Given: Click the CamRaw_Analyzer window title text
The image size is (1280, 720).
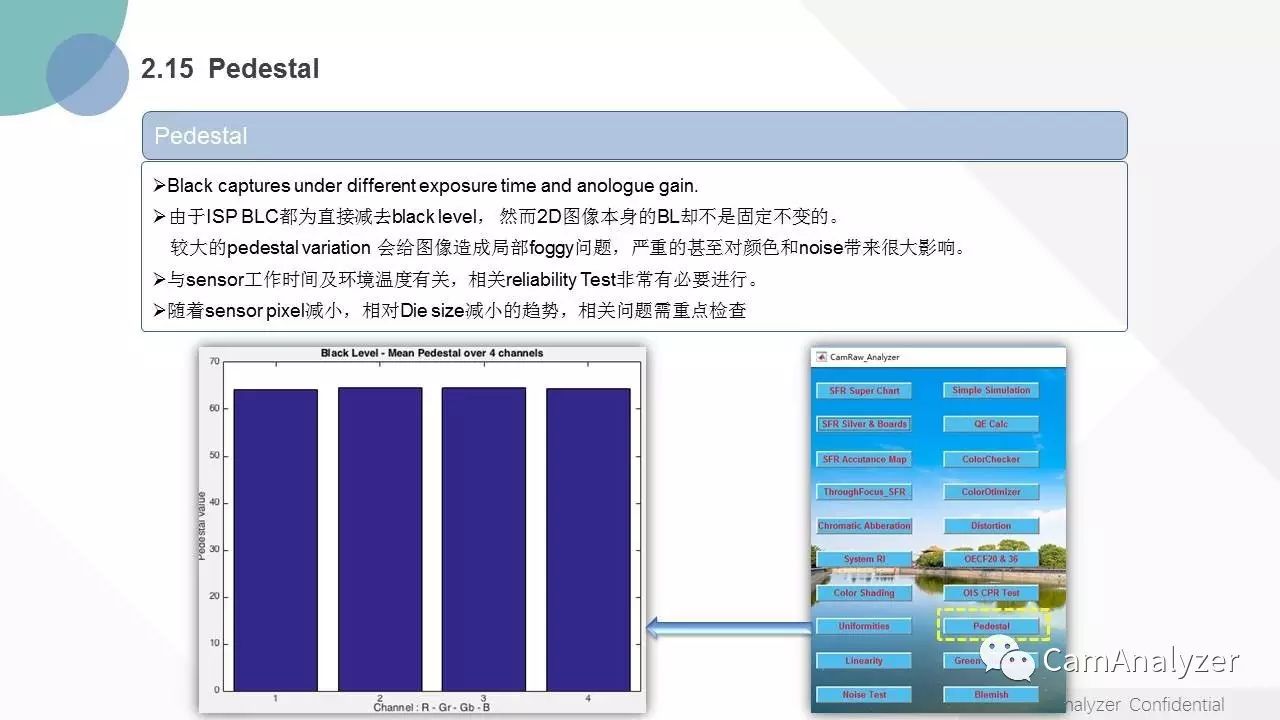Looking at the screenshot, I should [864, 357].
